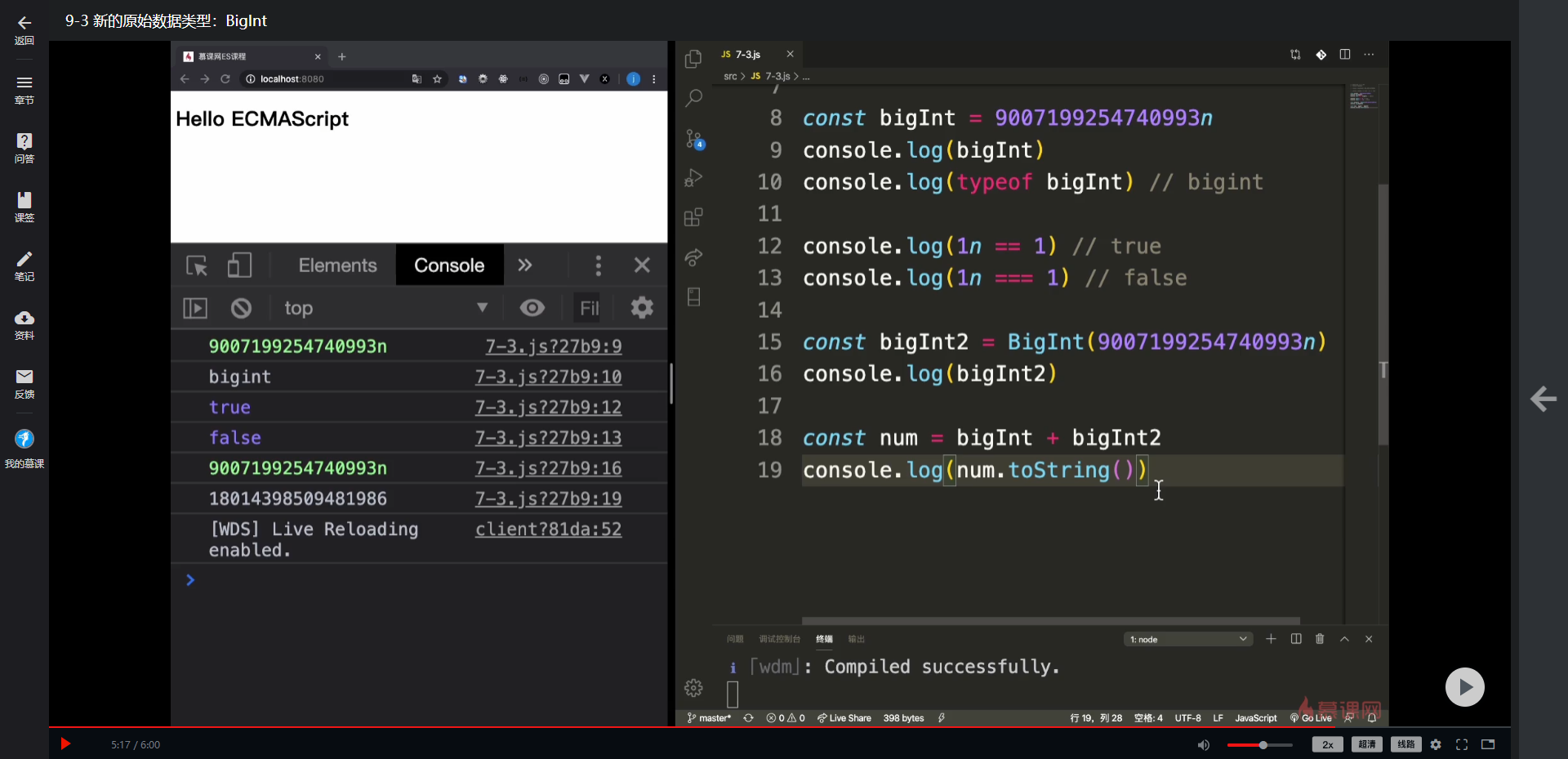Image resolution: width=1568 pixels, height=759 pixels.
Task: Click the 返回 back arrow
Action: (24, 29)
